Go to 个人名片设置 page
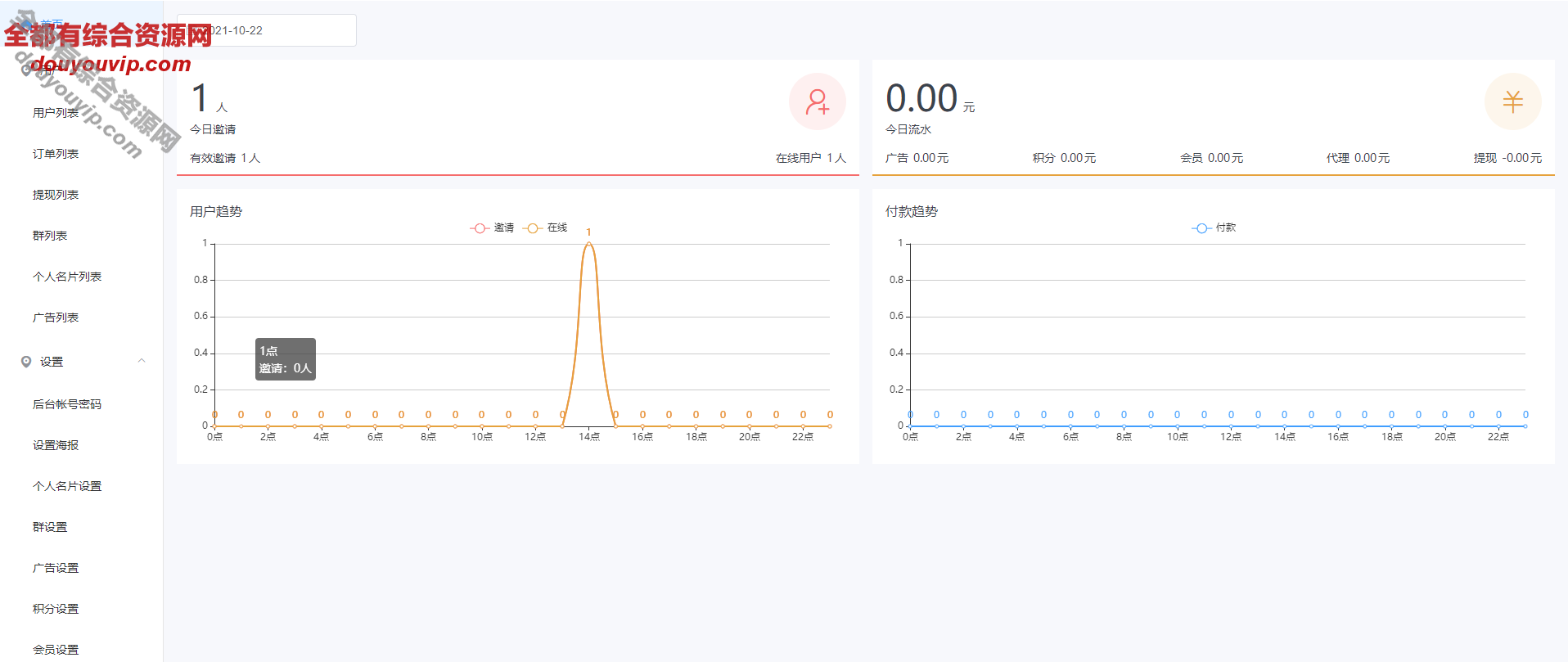This screenshot has width=1568, height=662. (67, 486)
